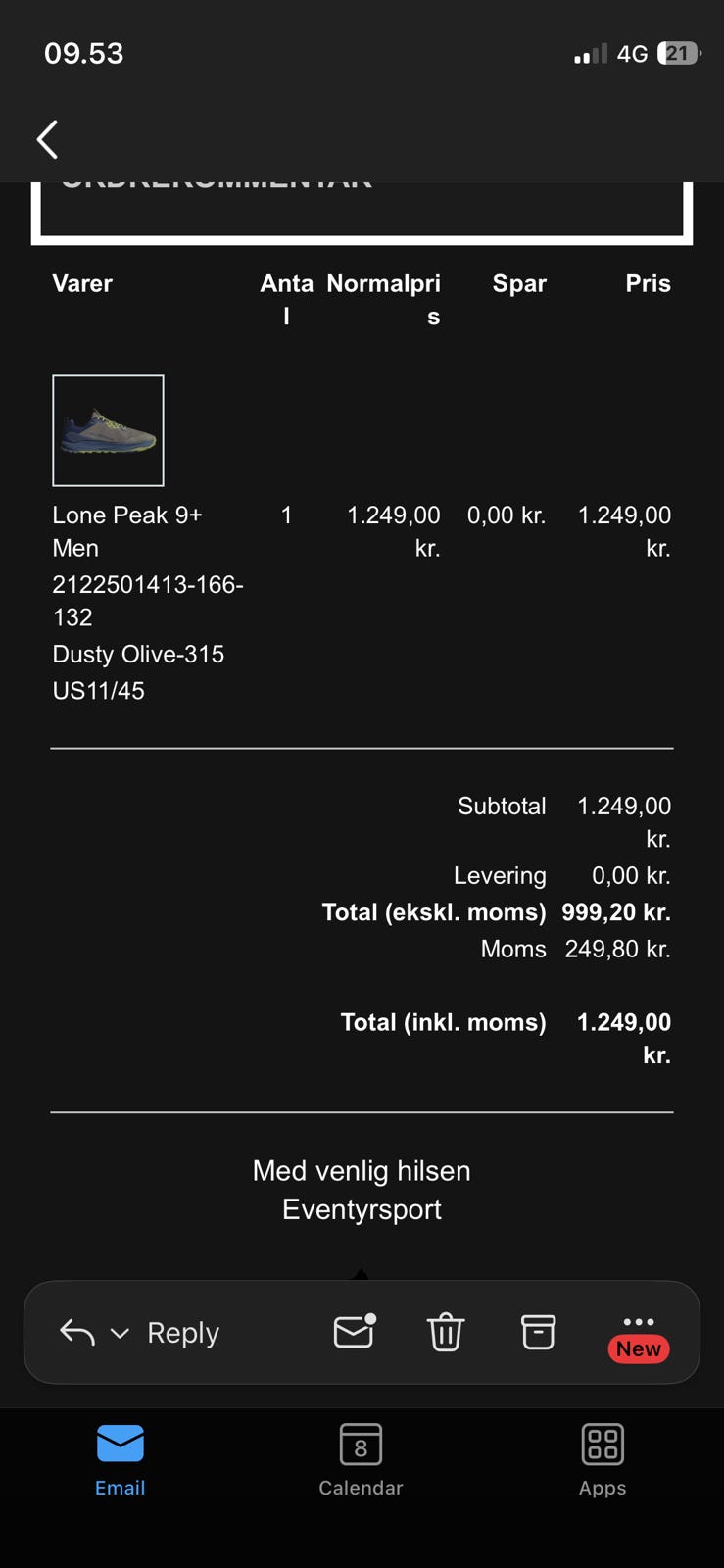Tap the cellular signal bars icon
Viewport: 724px width, 1568px height.
click(x=591, y=54)
